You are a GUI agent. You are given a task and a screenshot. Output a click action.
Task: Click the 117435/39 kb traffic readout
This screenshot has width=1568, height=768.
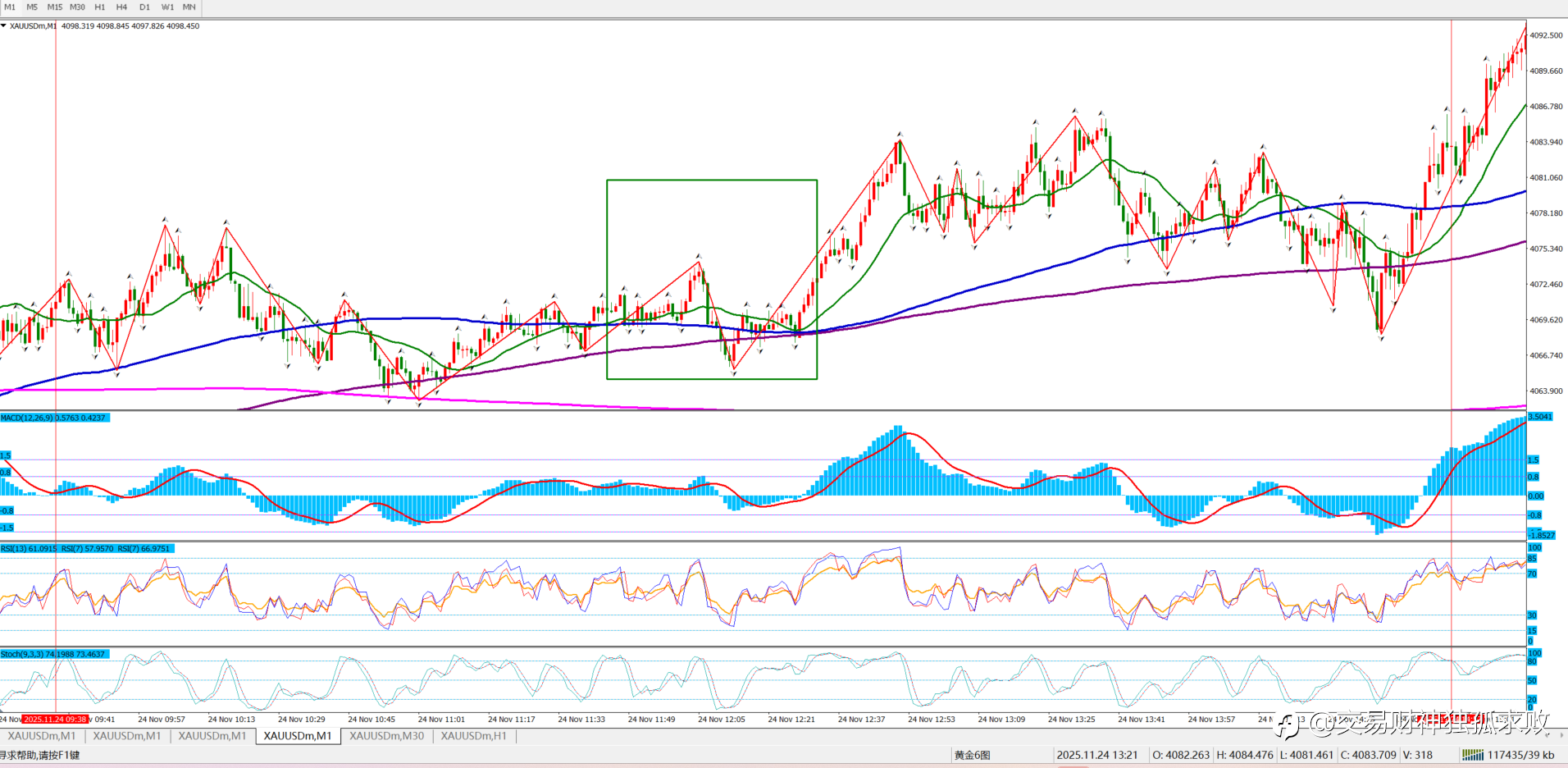click(1520, 755)
